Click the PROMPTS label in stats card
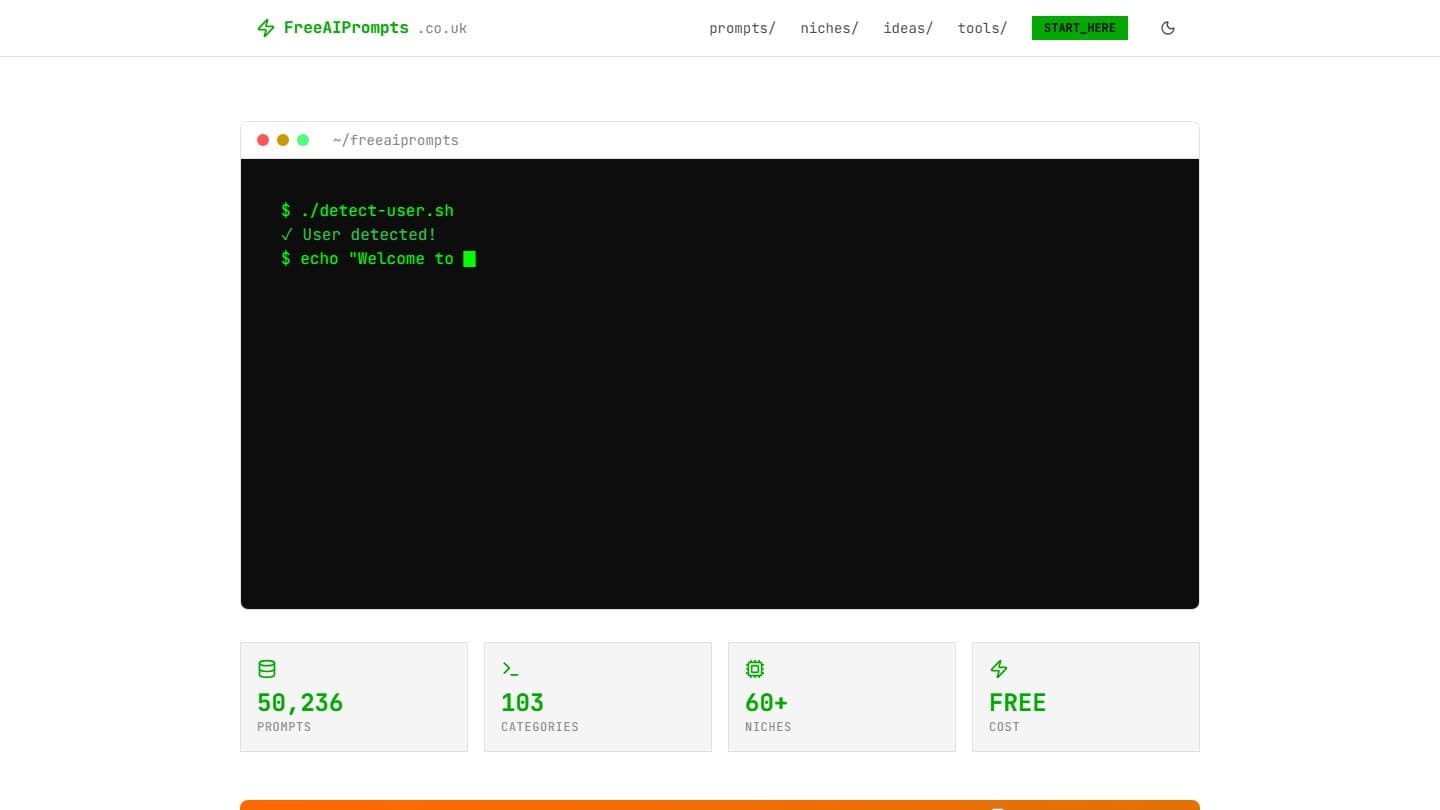The image size is (1440, 810). tap(284, 727)
